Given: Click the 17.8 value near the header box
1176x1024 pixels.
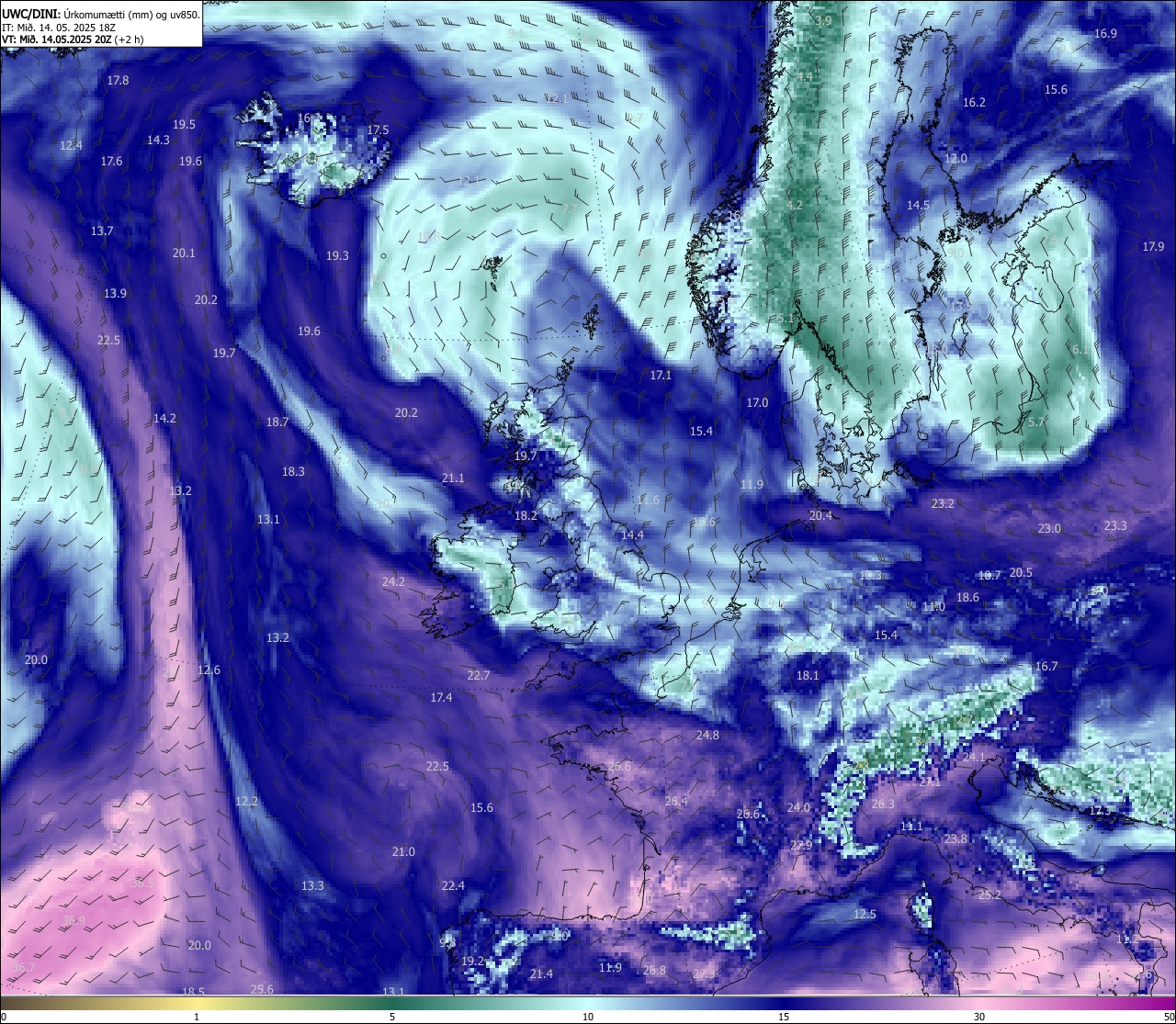Looking at the screenshot, I should tap(118, 81).
